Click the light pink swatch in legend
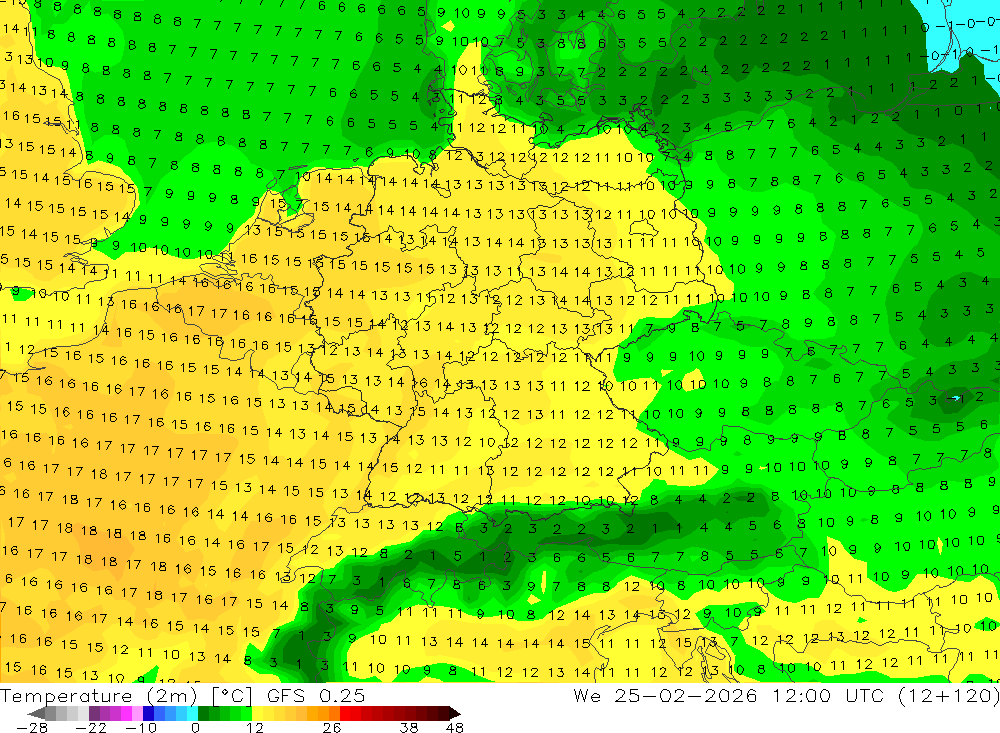The width and height of the screenshot is (1000, 733). (x=137, y=713)
